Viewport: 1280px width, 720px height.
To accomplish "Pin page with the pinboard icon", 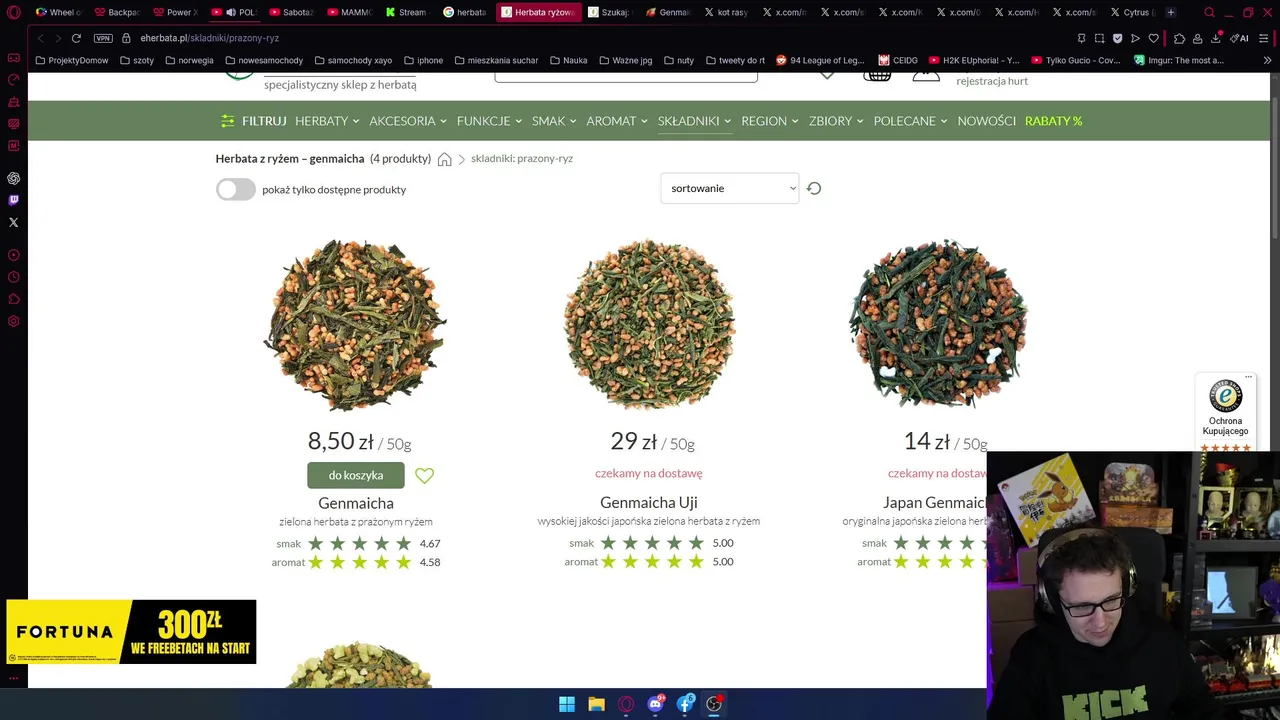I will point(1081,38).
